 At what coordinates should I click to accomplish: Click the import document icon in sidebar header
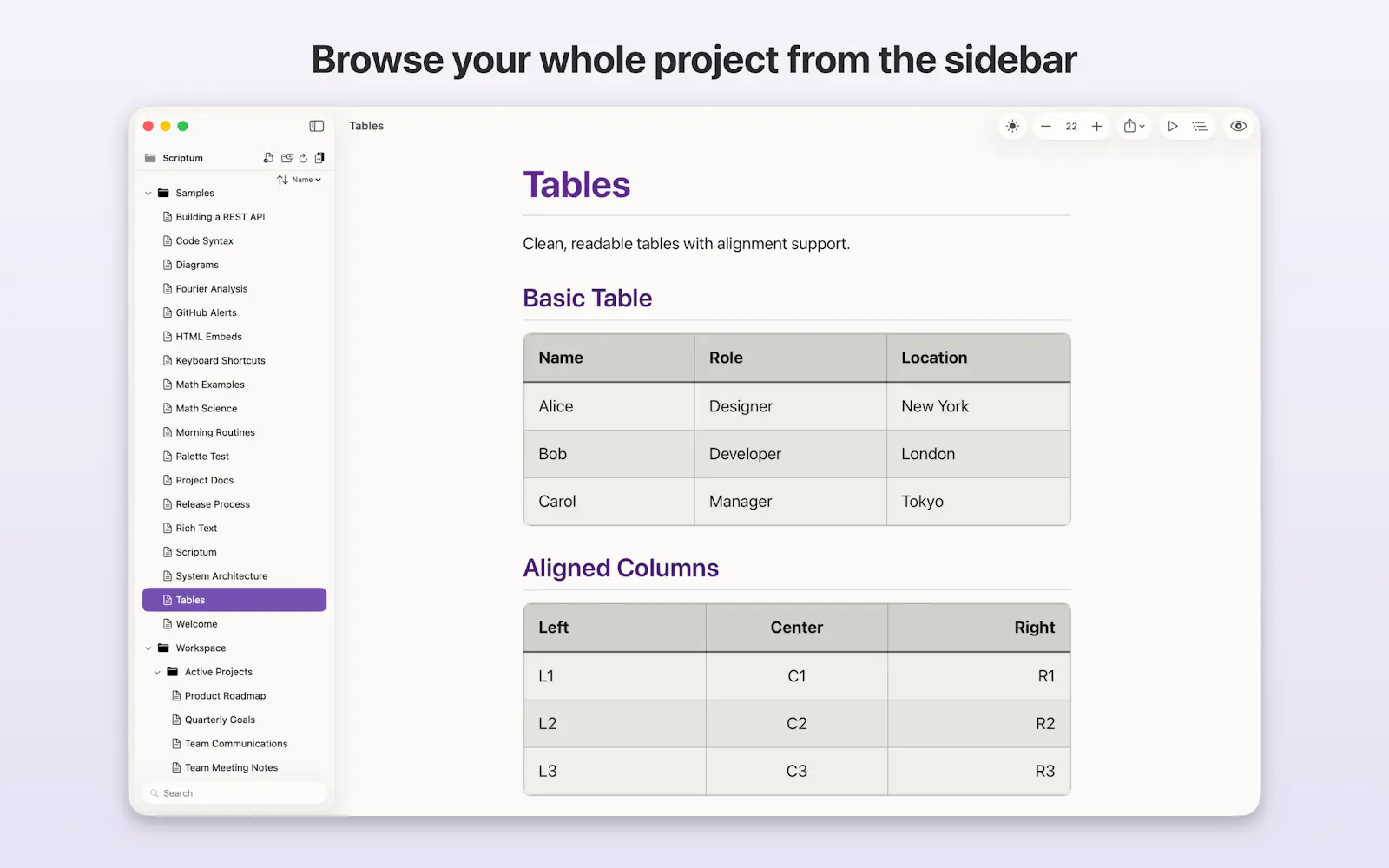(319, 158)
